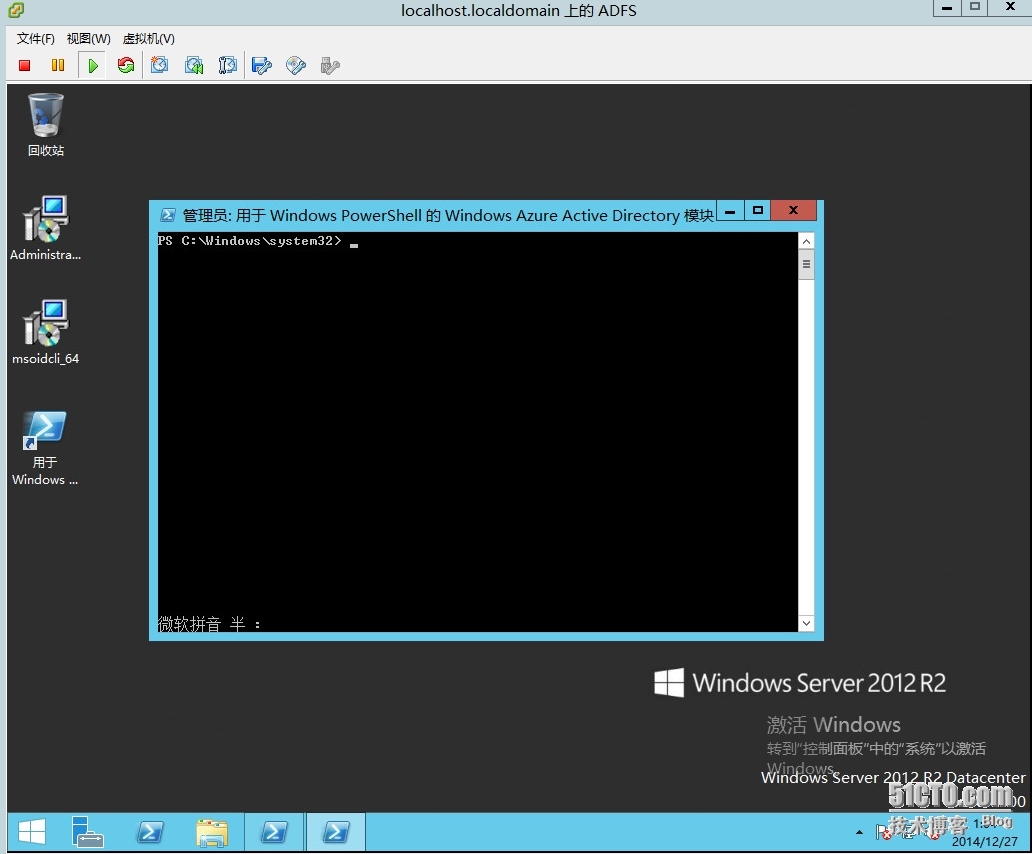Click the PowerShell scrollbar down arrow
This screenshot has width=1032, height=854.
[x=806, y=622]
